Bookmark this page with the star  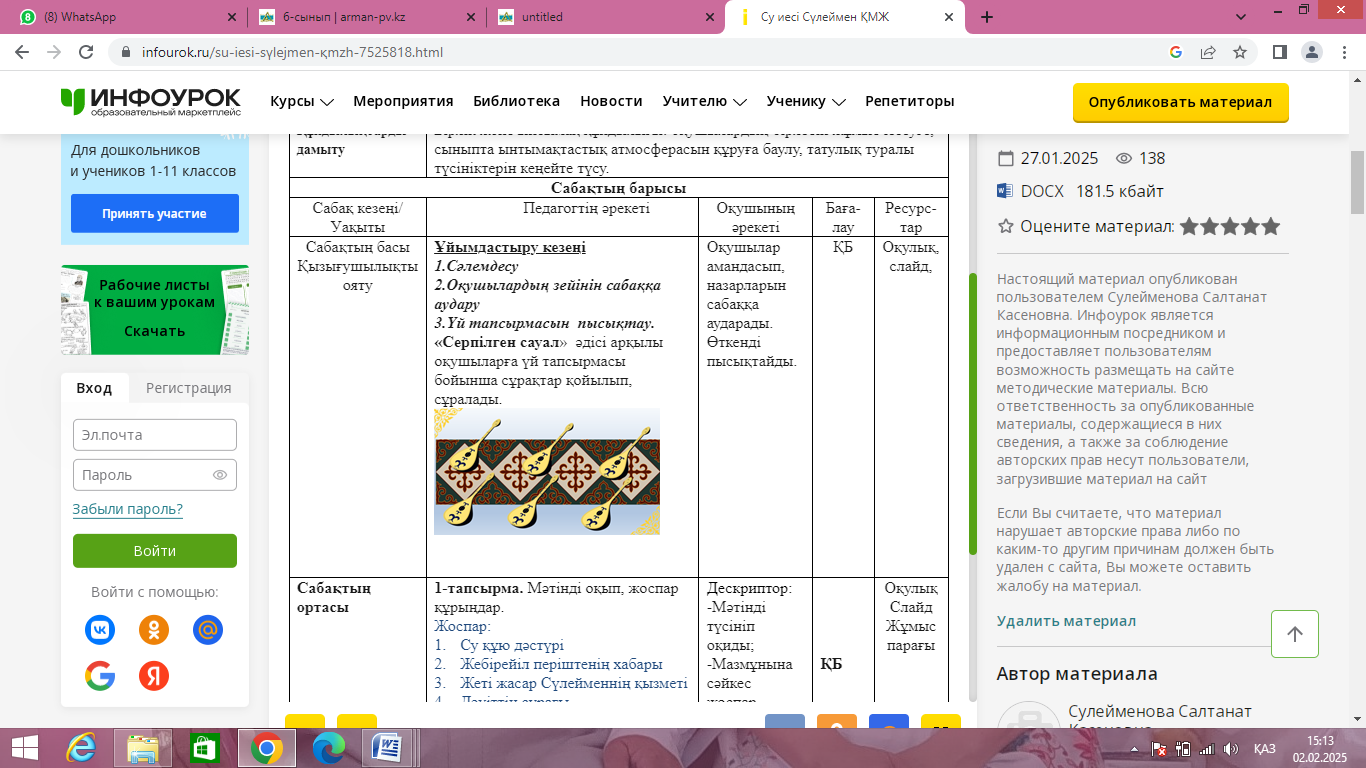click(1240, 52)
